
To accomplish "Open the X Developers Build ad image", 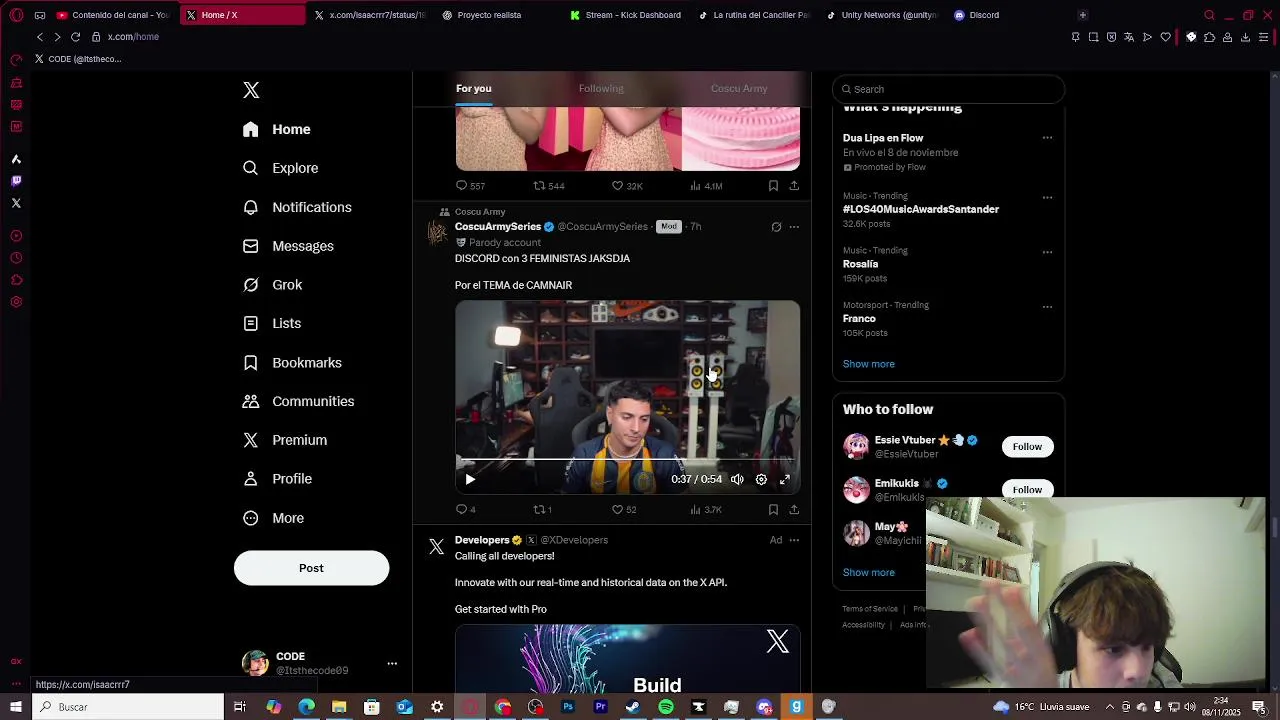I will coord(628,659).
